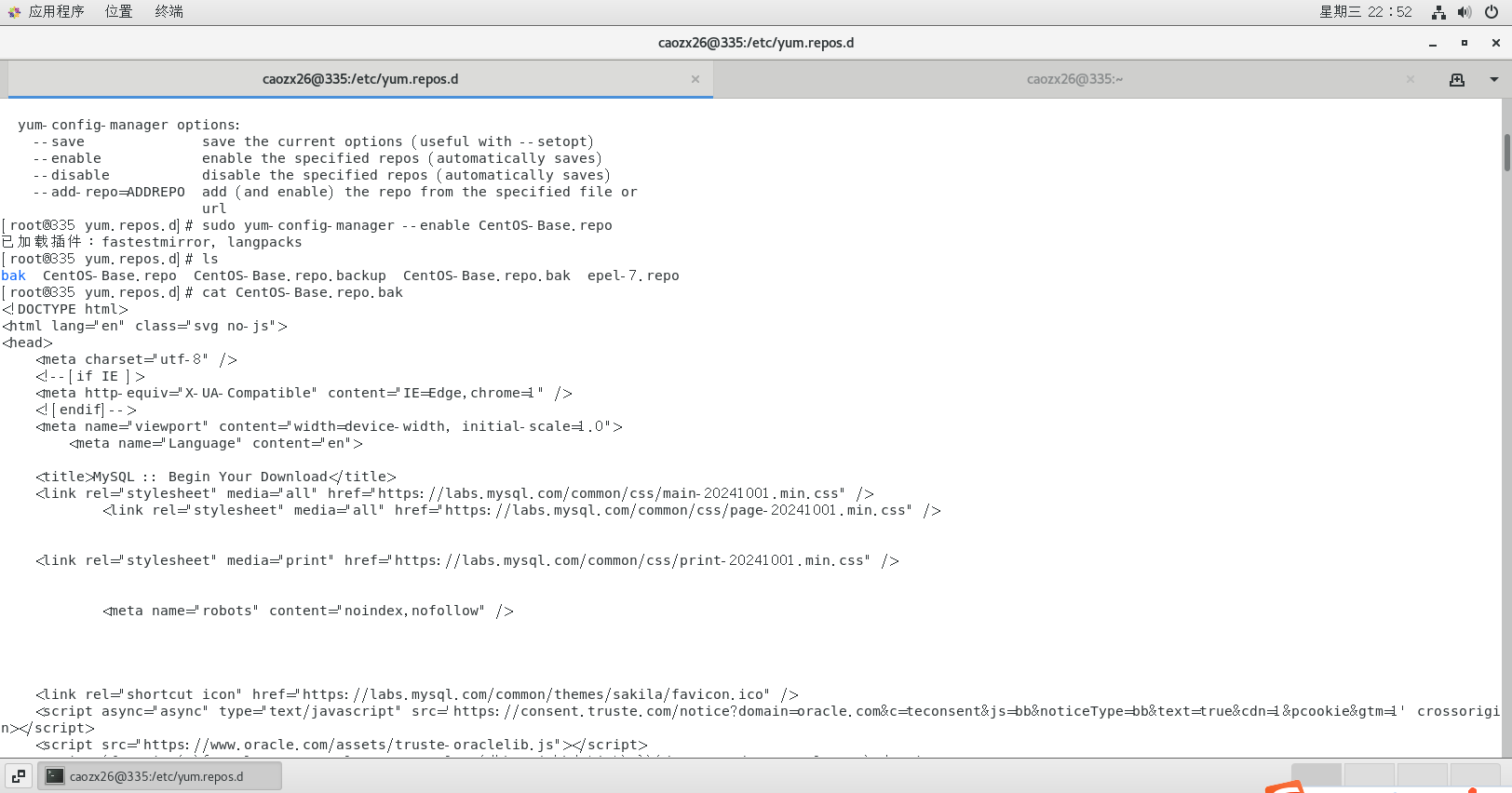Expand the tab list dropdown arrow

(x=1494, y=80)
